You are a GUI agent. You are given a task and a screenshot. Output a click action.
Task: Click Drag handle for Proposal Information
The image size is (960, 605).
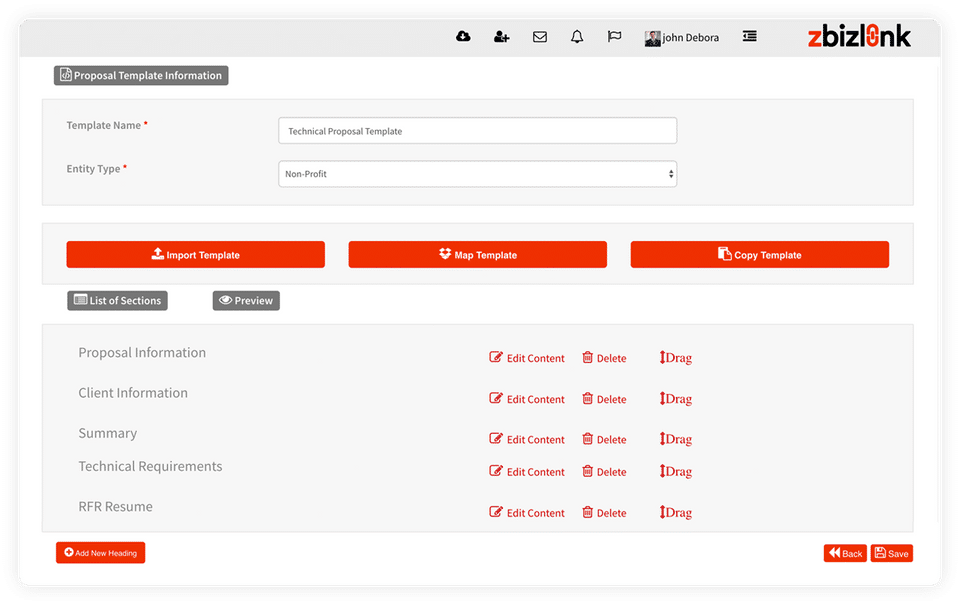(x=675, y=358)
